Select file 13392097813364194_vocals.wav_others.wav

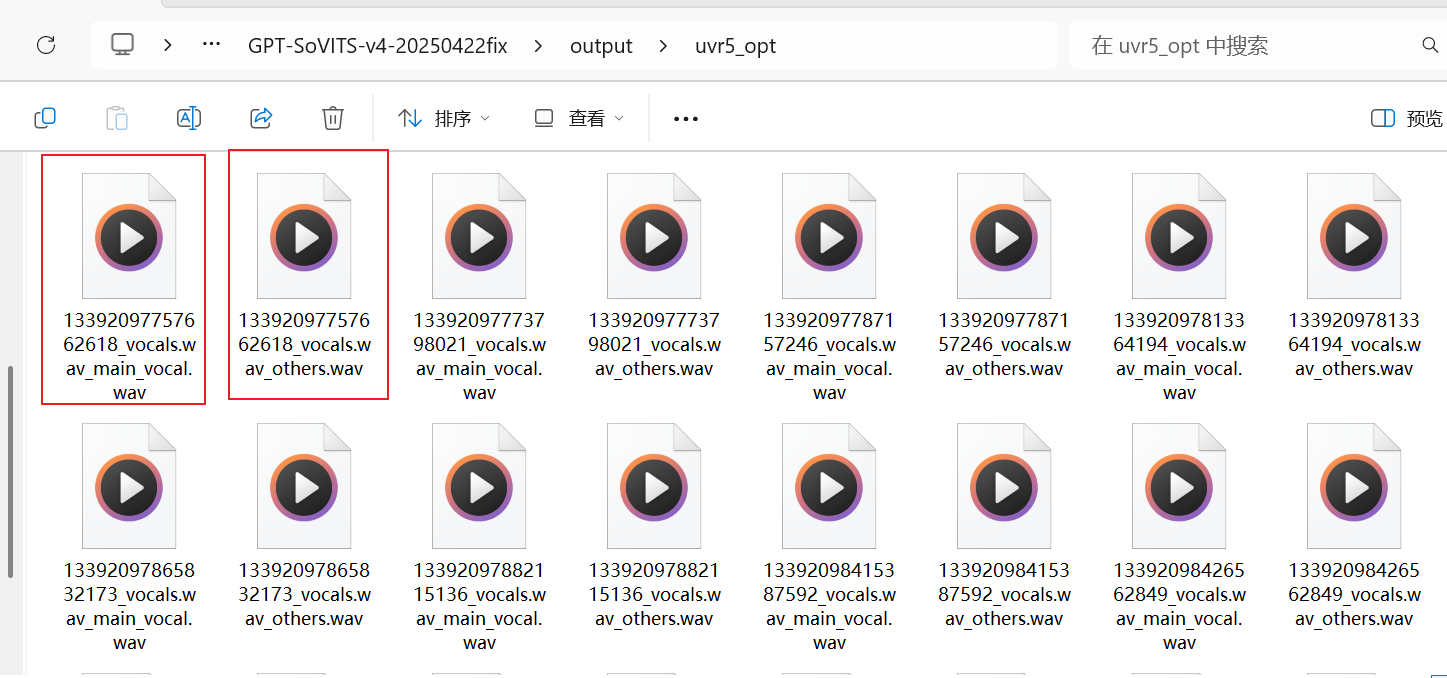tap(1354, 275)
